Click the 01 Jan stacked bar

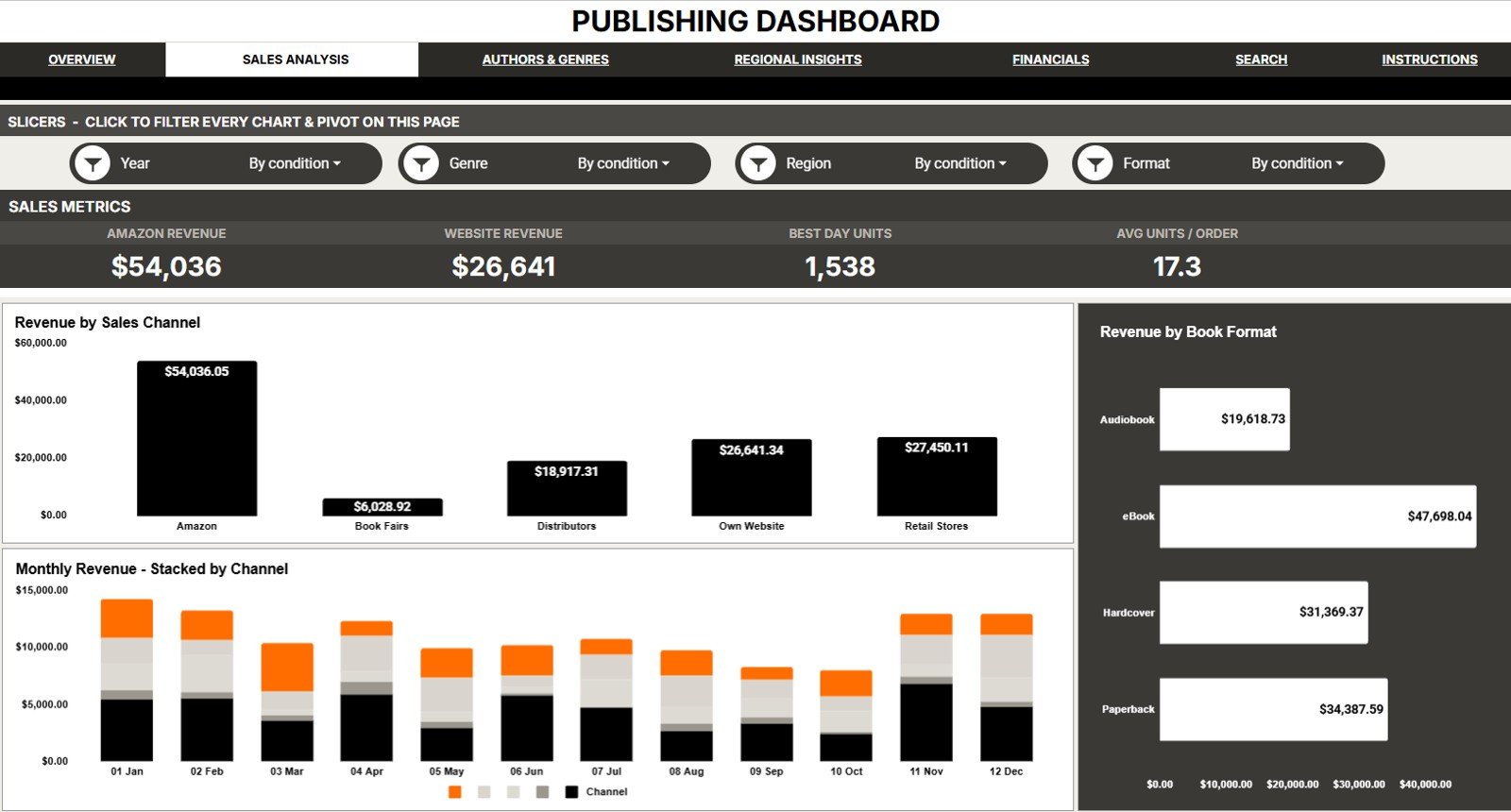click(127, 680)
